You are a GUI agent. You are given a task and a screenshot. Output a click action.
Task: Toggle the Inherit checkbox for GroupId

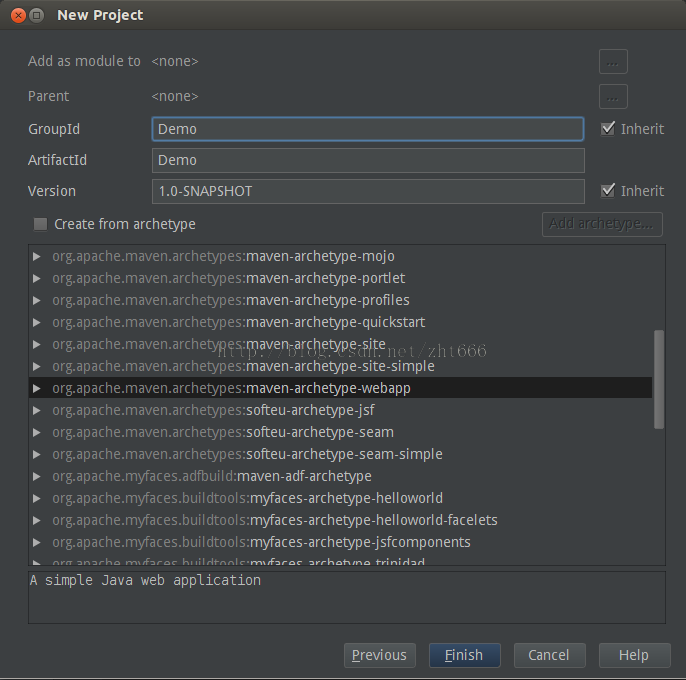608,129
